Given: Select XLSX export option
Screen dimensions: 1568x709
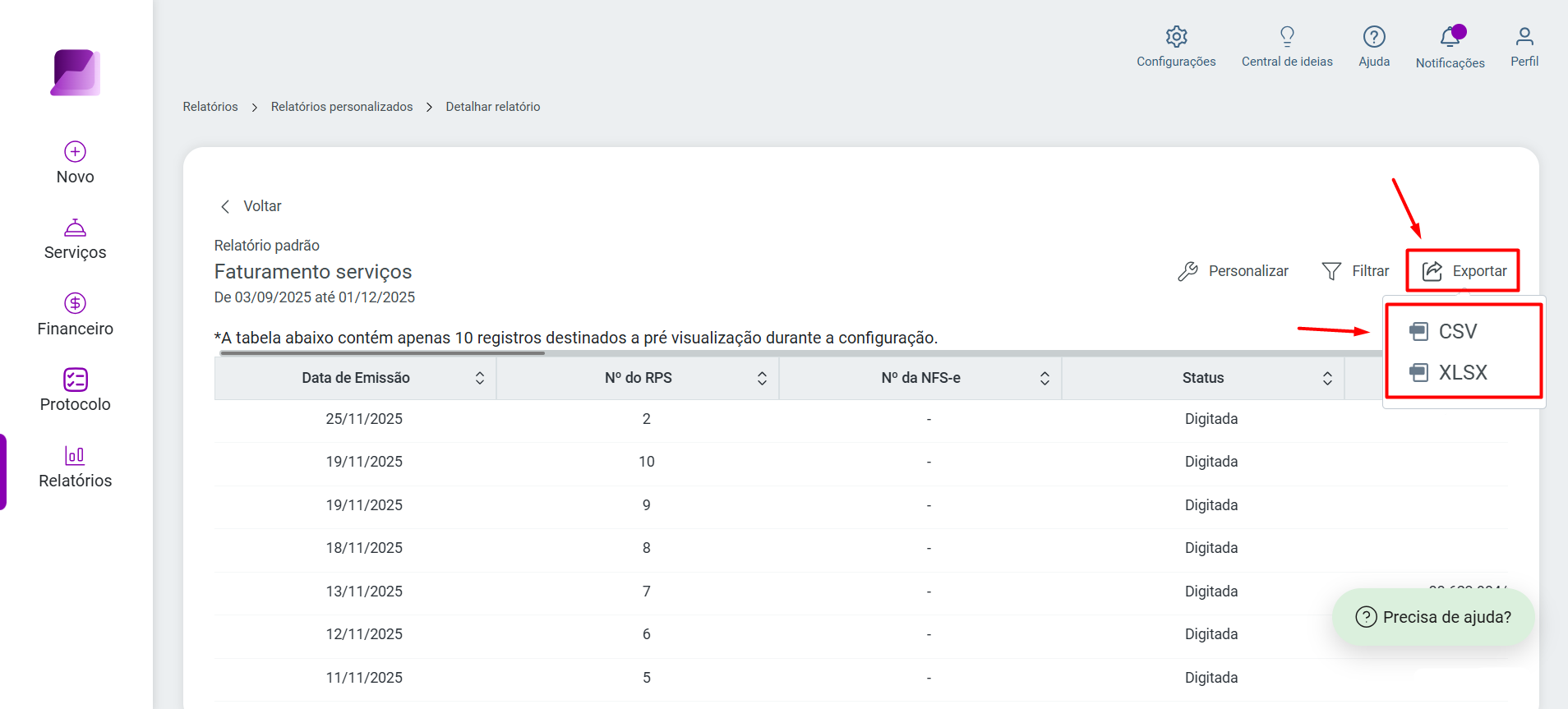Looking at the screenshot, I should point(1463,372).
